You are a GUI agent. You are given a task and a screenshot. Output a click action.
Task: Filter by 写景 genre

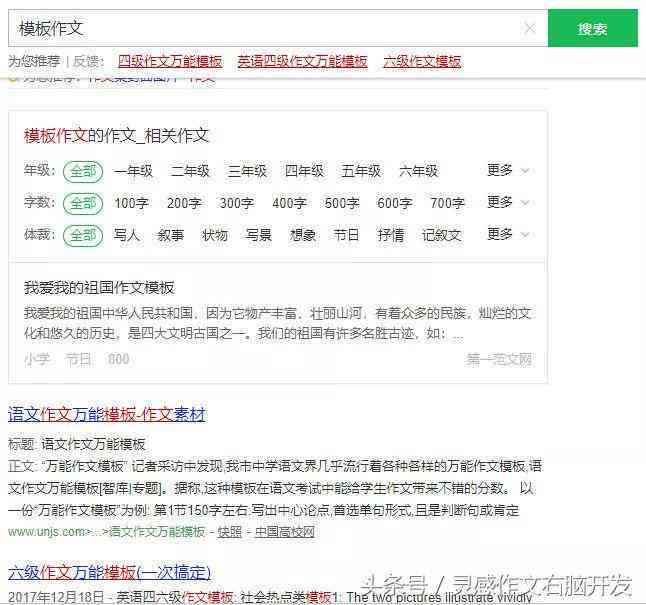[x=258, y=235]
